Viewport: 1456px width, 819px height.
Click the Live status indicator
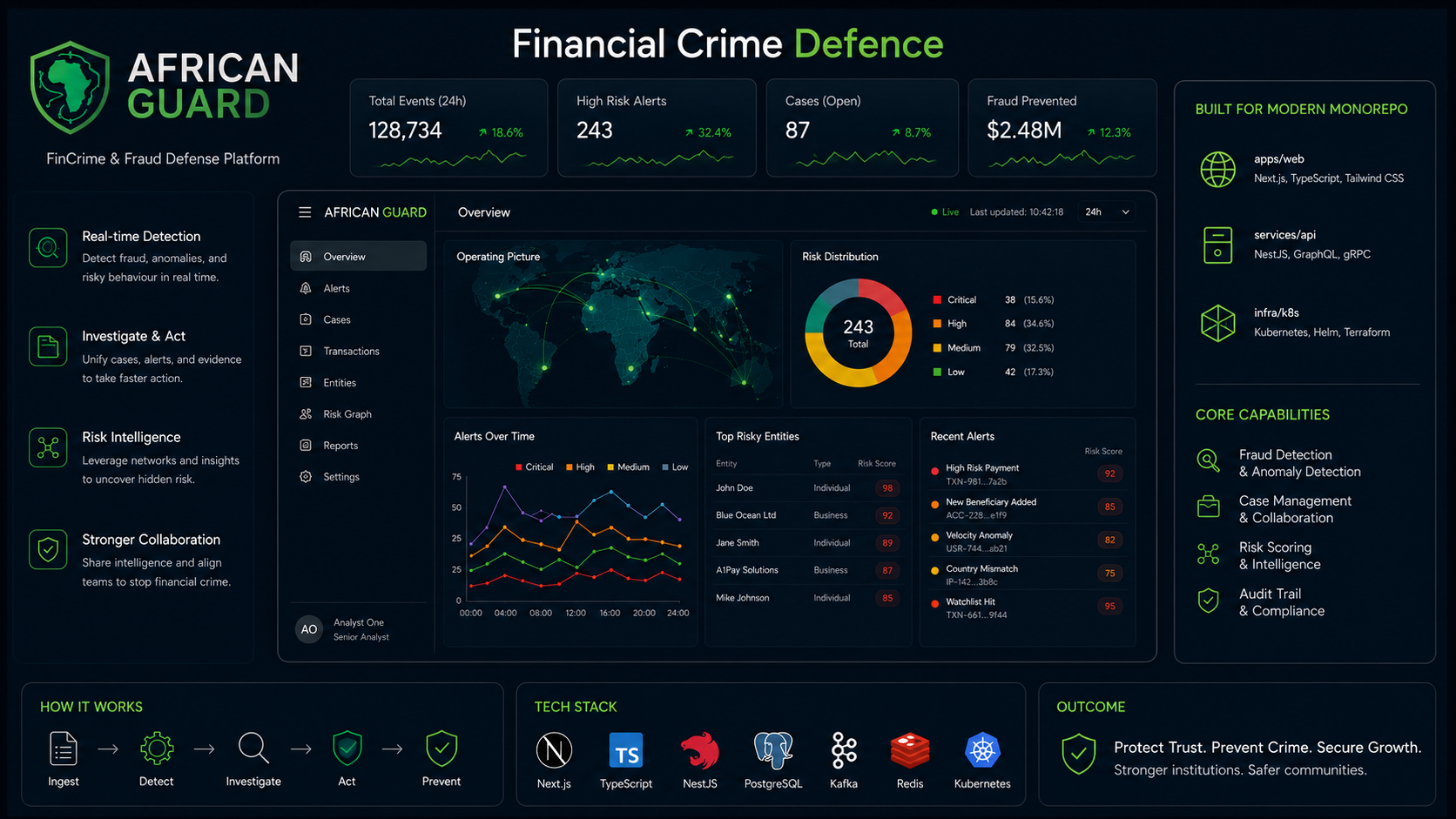click(x=945, y=212)
